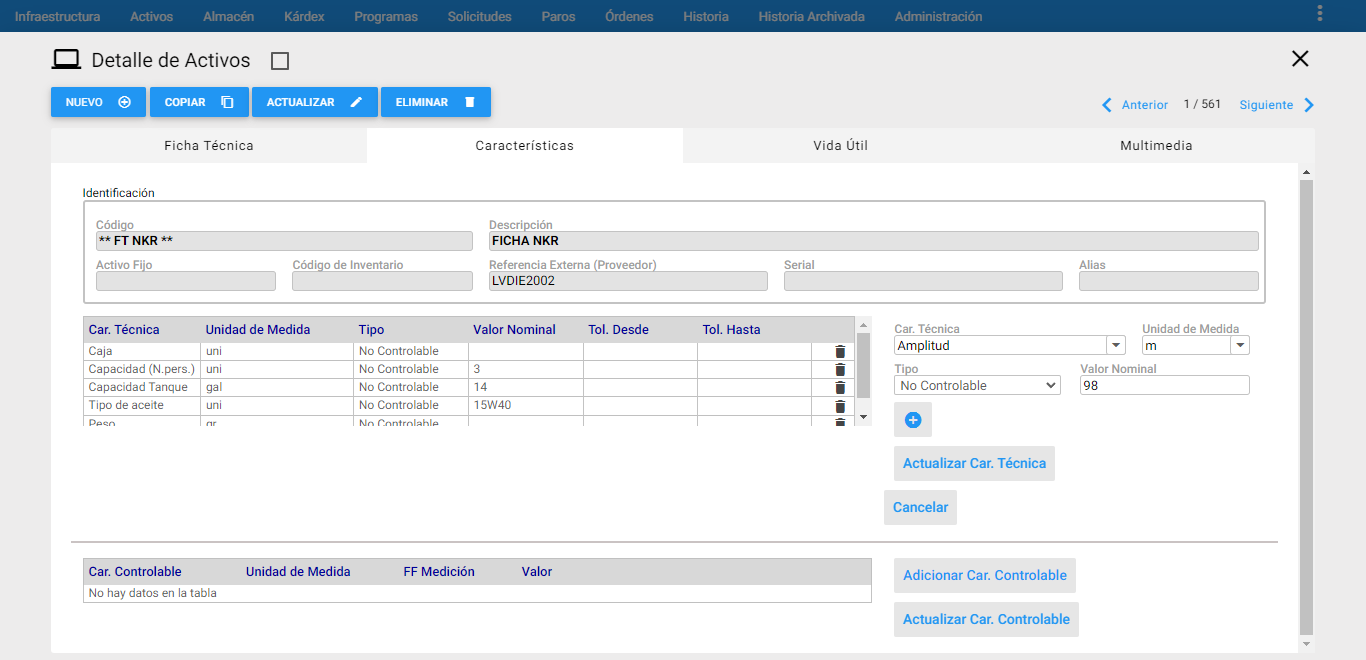The height and width of the screenshot is (660, 1366).
Task: Open the Activos menu
Action: click(152, 16)
